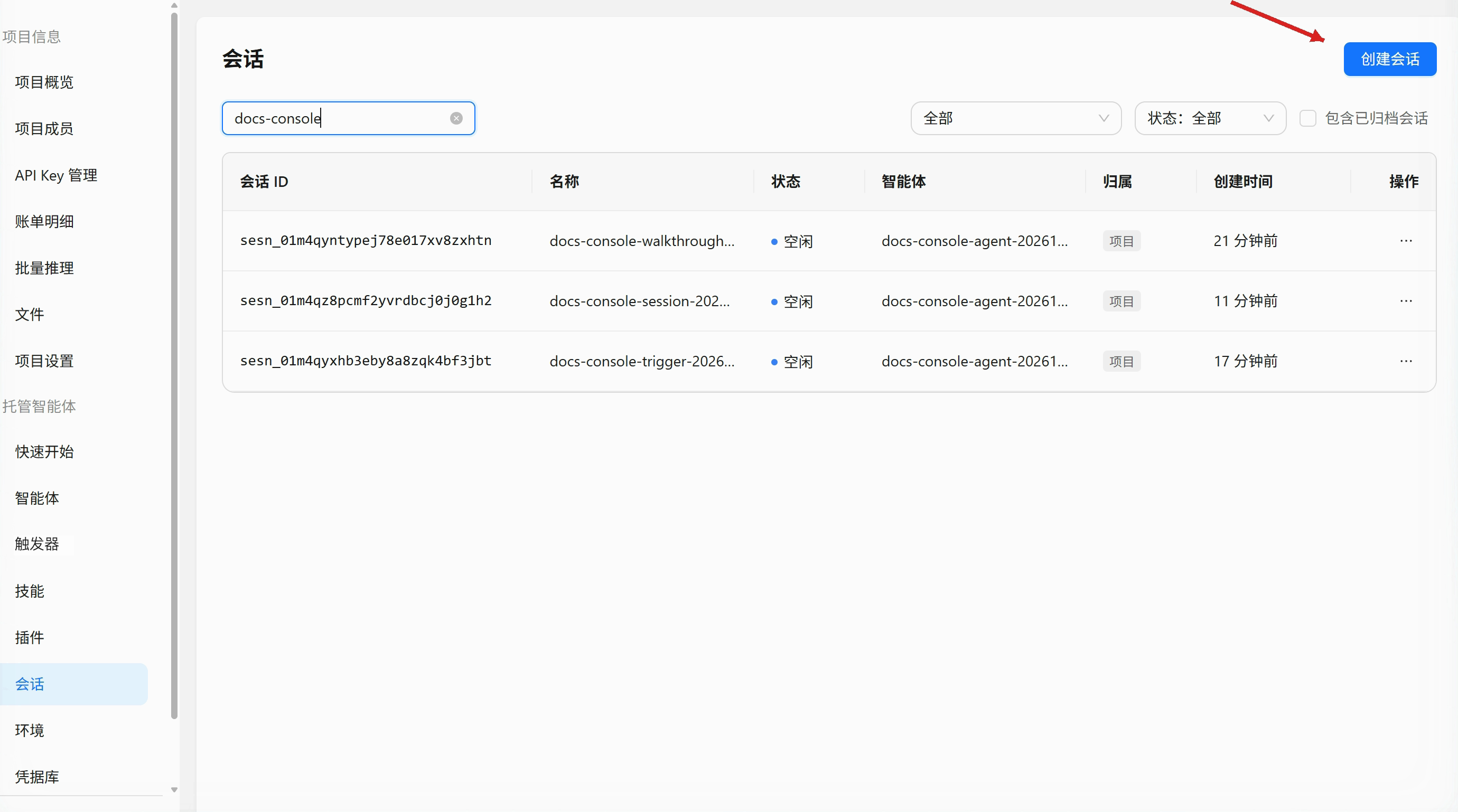The width and height of the screenshot is (1458, 812).
Task: Open the 状态: 全部 filter dropdown
Action: click(1210, 118)
